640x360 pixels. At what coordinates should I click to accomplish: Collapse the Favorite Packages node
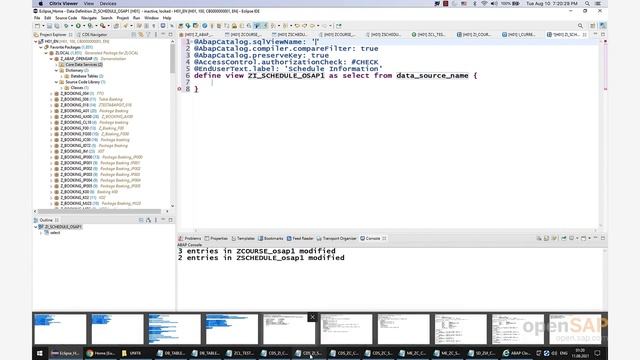[x=41, y=47]
